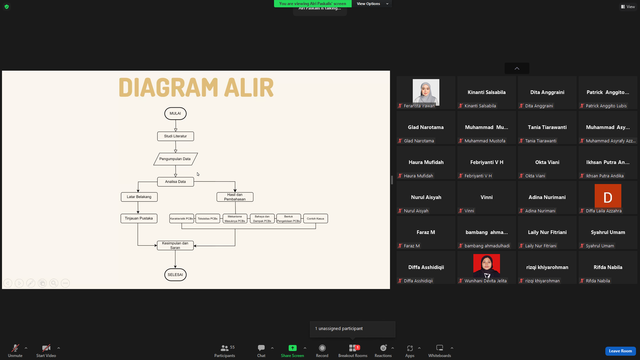Expand Share Screen options arrow
The height and width of the screenshot is (360, 640).
tap(305, 348)
